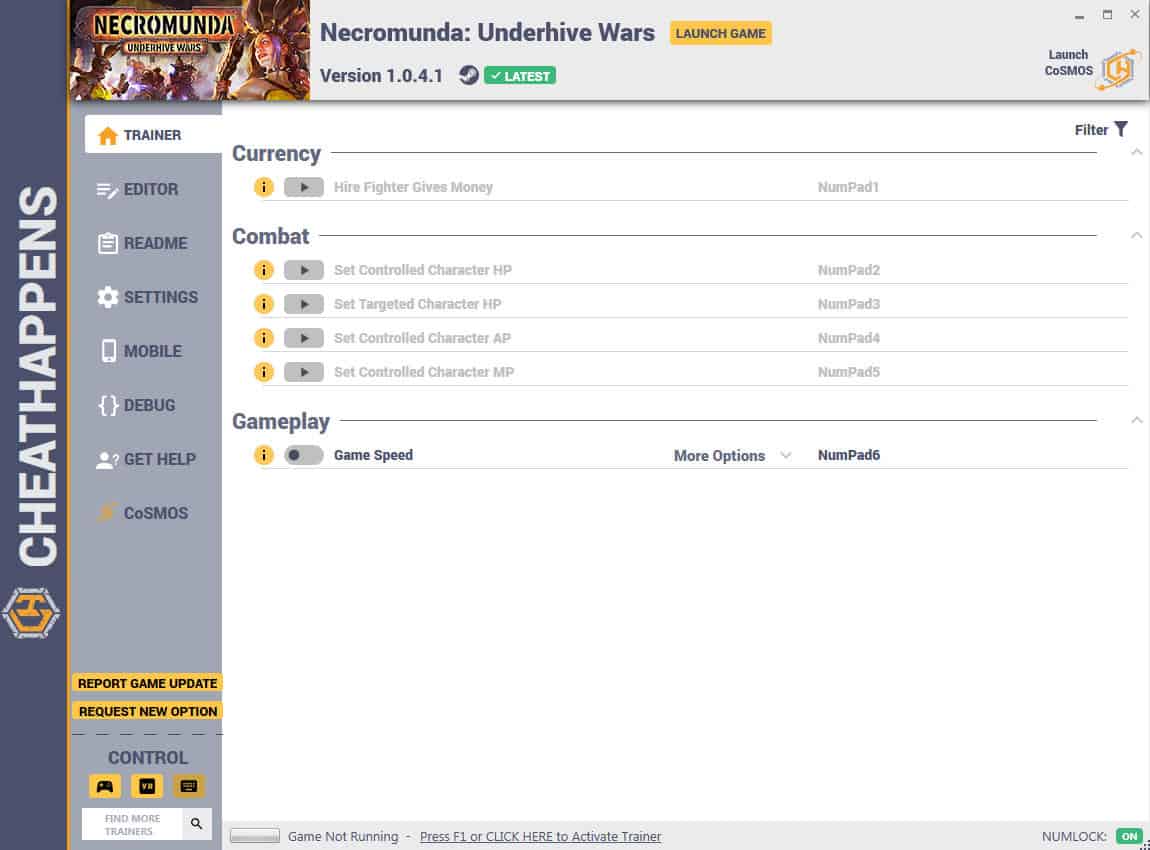The width and height of the screenshot is (1150, 850).
Task: Open info for Hire Fighter Gives Money
Action: tap(263, 187)
